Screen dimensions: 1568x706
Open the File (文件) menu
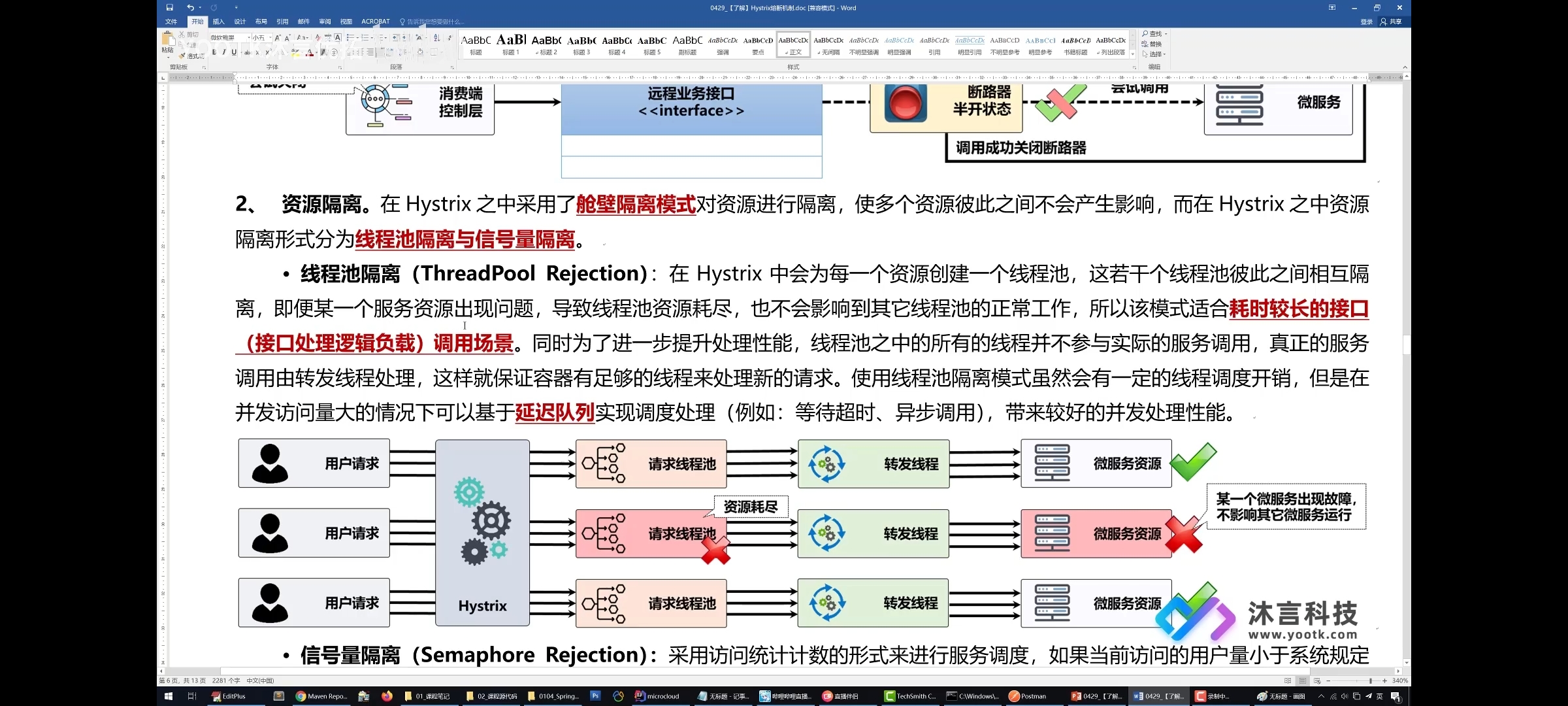[x=171, y=22]
